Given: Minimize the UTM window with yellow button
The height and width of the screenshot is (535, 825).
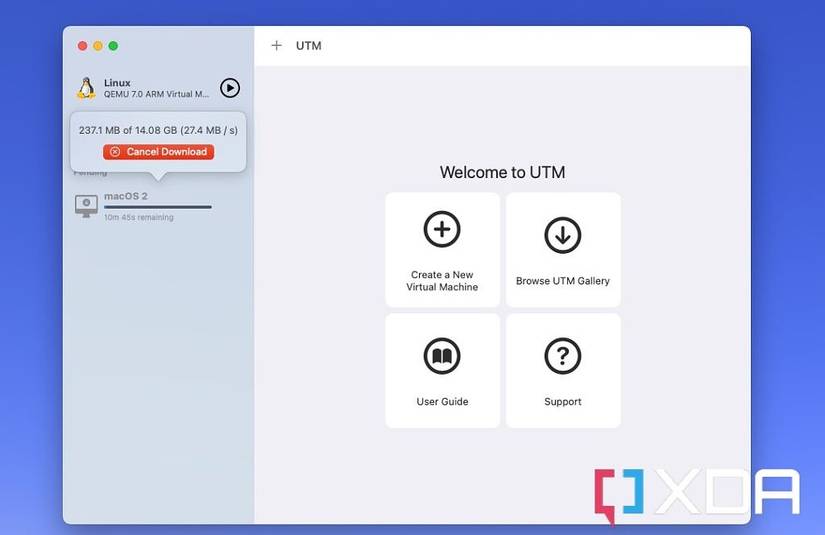Looking at the screenshot, I should pyautogui.click(x=98, y=46).
